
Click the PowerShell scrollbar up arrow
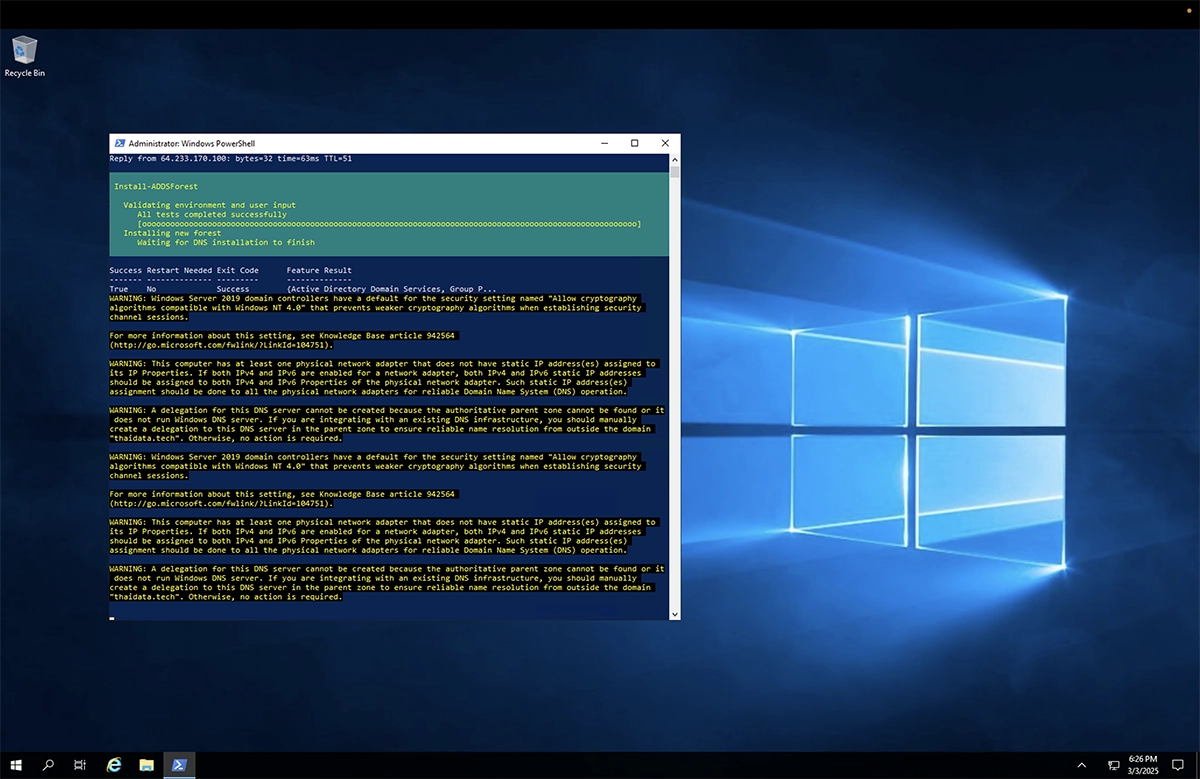pyautogui.click(x=675, y=159)
